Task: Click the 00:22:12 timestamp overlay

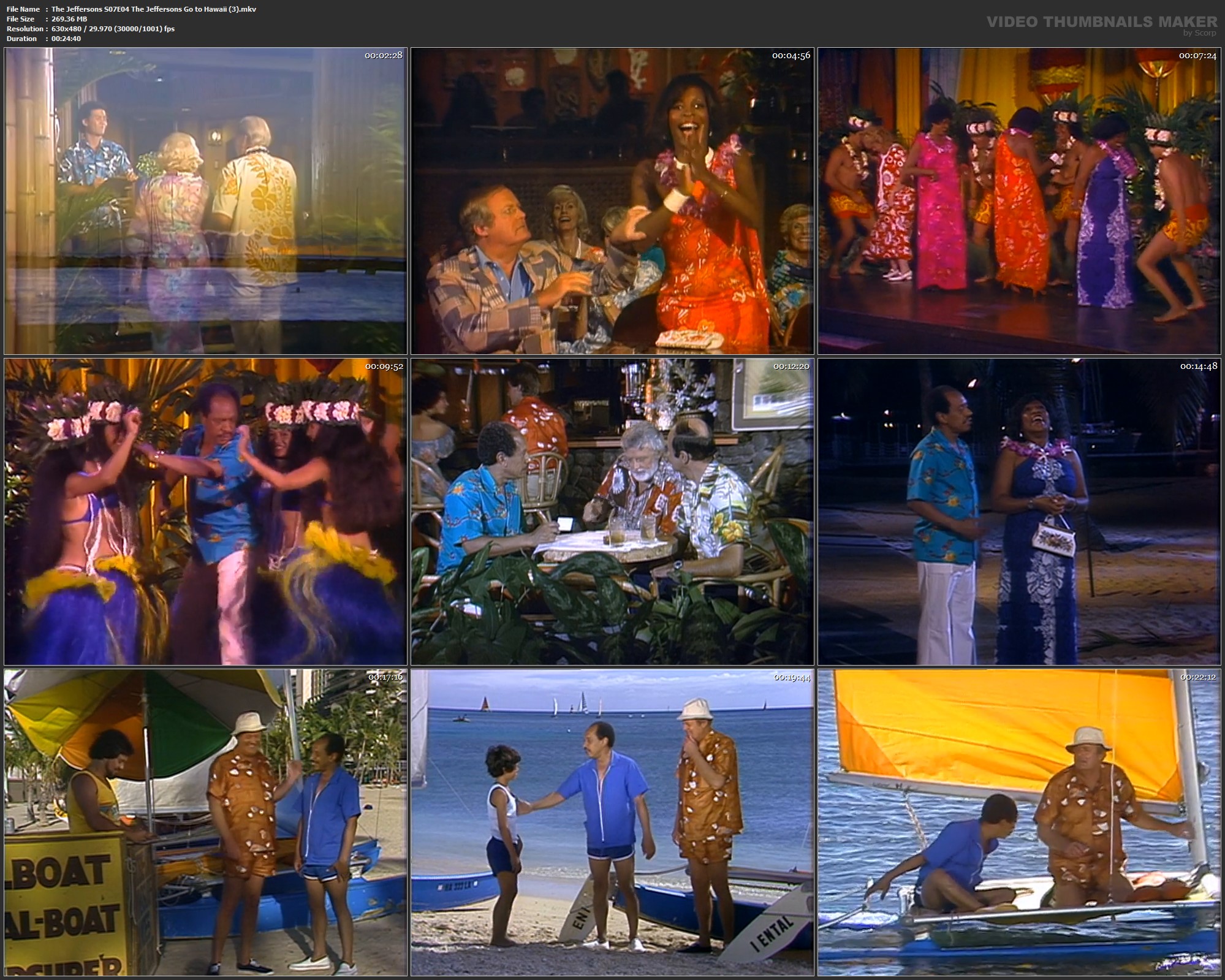Action: (1197, 677)
